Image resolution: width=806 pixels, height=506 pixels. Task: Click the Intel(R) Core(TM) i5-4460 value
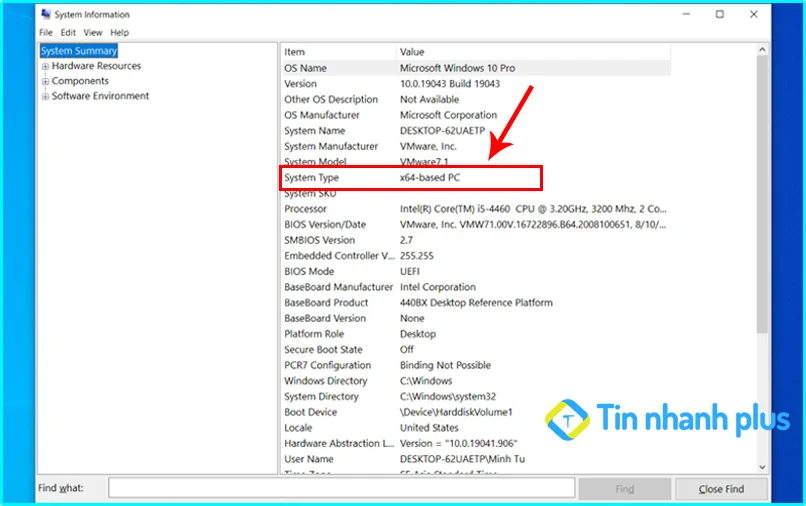tap(533, 209)
